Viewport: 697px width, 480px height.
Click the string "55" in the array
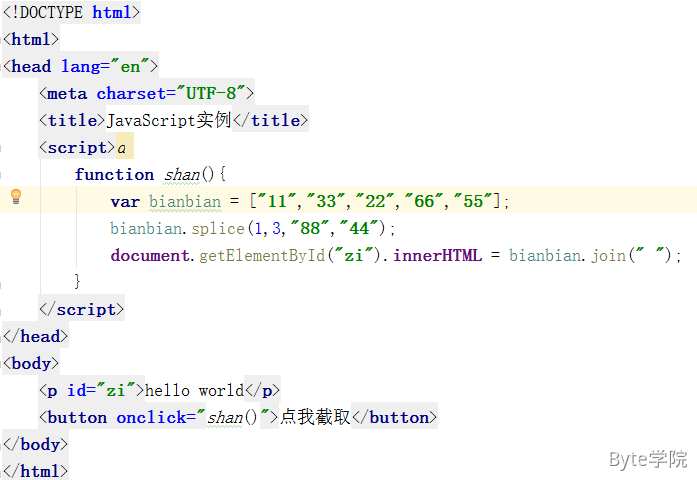coord(473,201)
